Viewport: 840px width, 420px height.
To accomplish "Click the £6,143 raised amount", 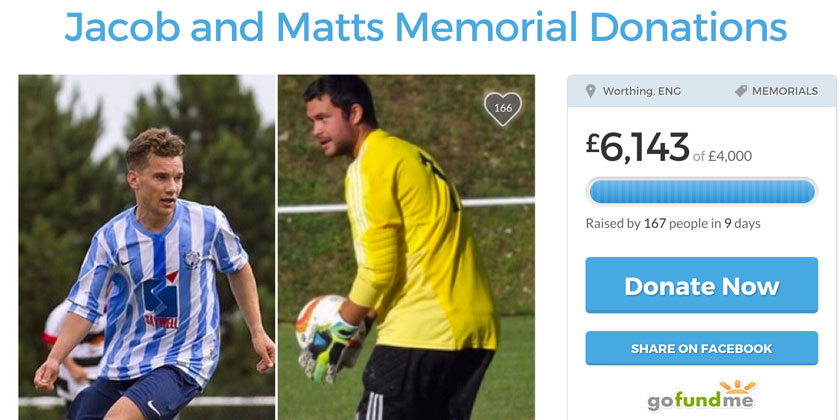I will (637, 147).
